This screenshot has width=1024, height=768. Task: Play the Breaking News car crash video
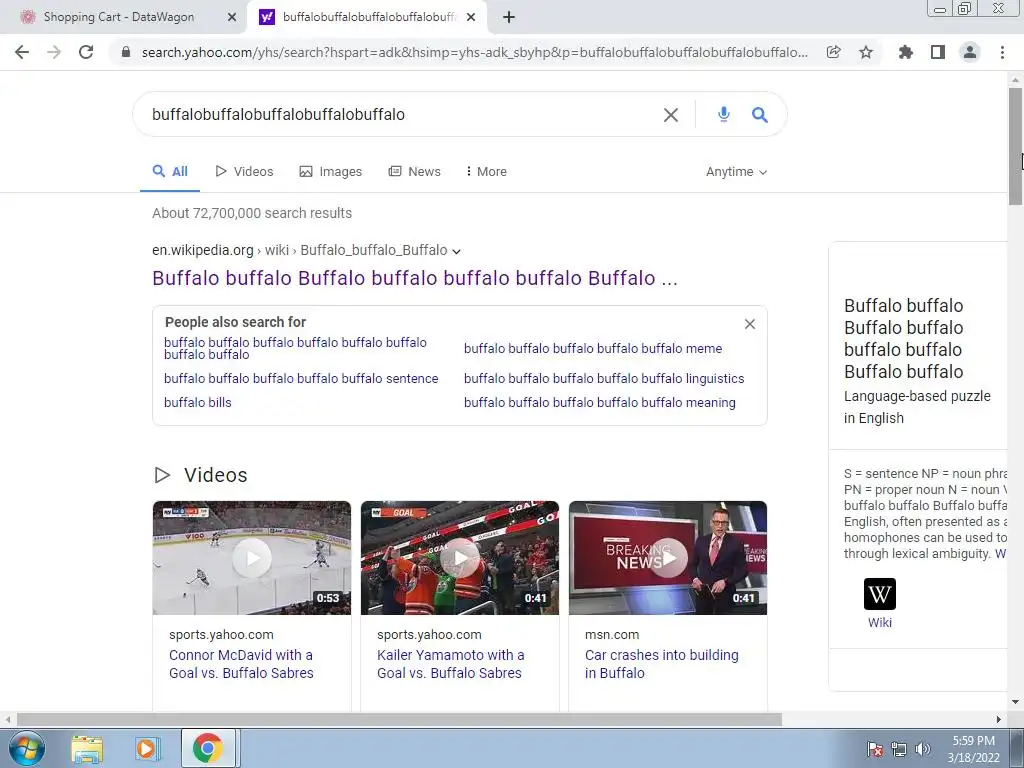[667, 558]
